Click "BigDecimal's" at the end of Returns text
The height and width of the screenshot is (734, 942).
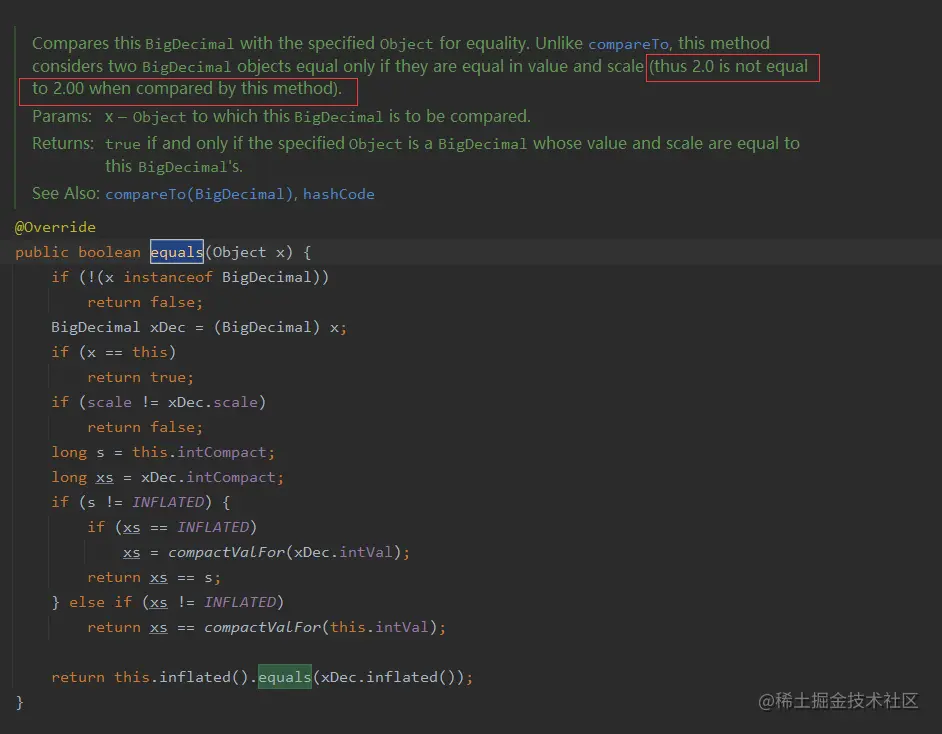coord(189,167)
